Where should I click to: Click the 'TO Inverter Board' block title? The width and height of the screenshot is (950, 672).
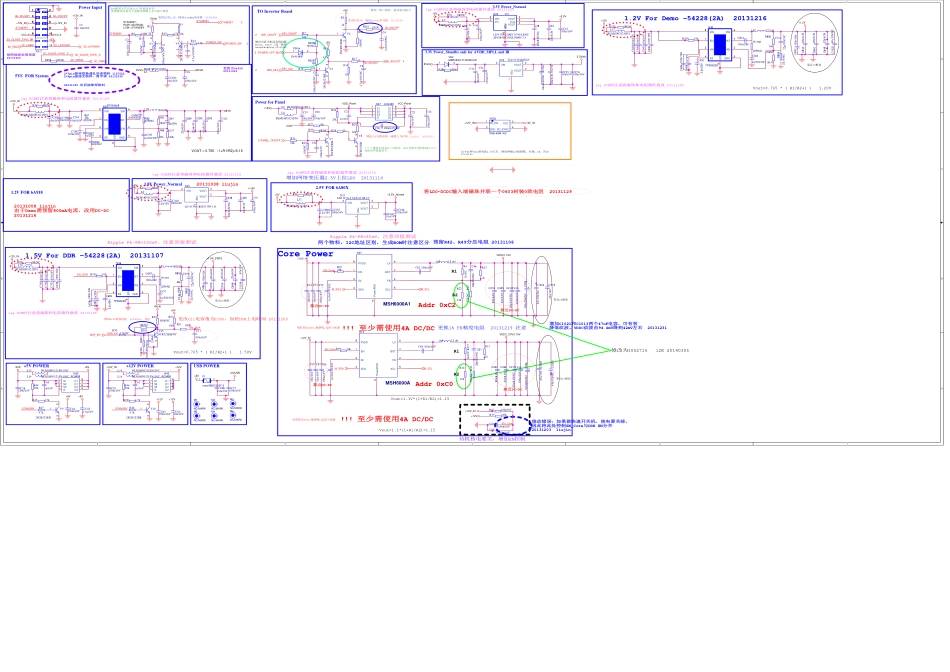(x=275, y=11)
